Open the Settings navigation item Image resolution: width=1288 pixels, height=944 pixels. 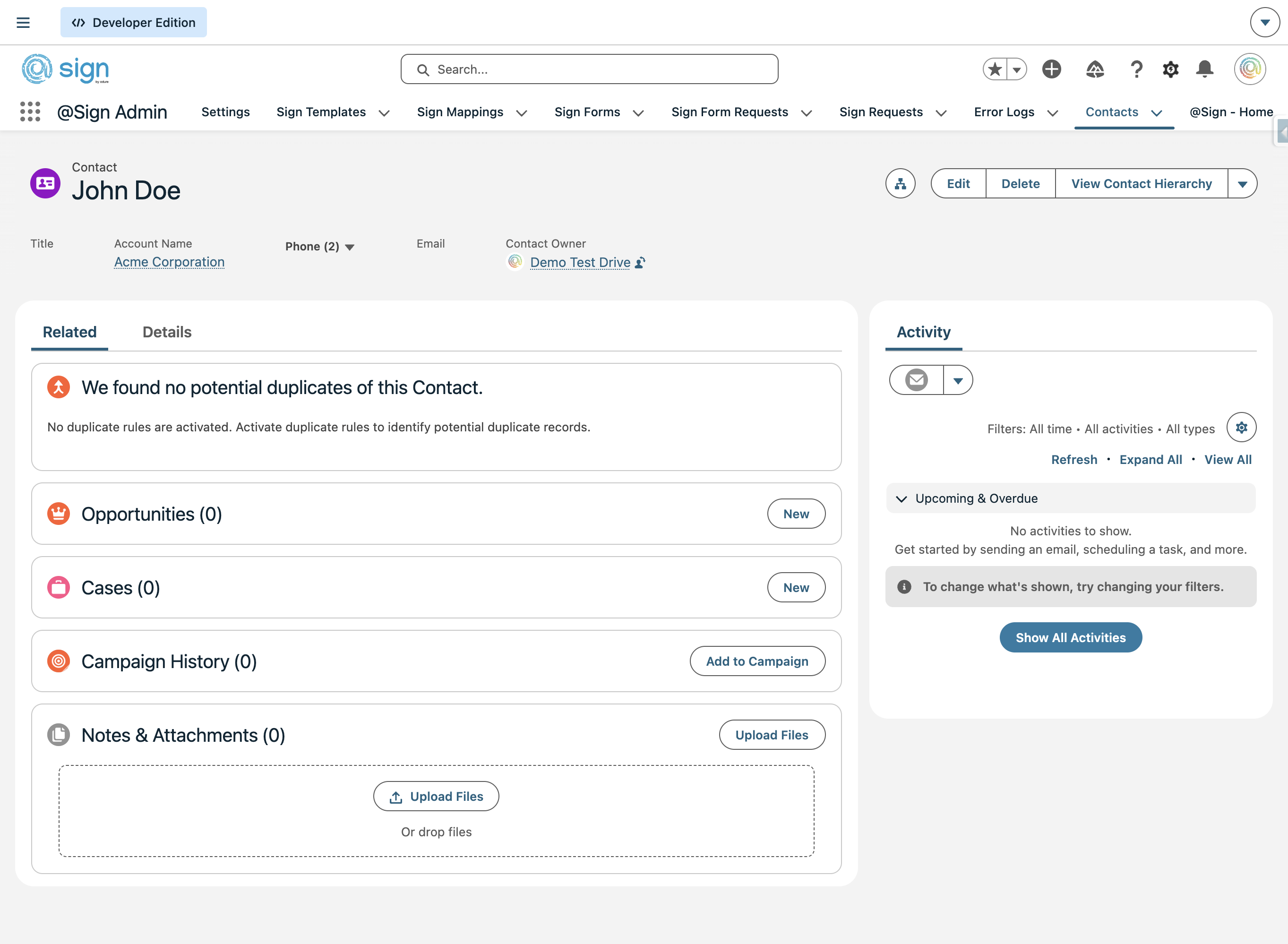point(225,112)
